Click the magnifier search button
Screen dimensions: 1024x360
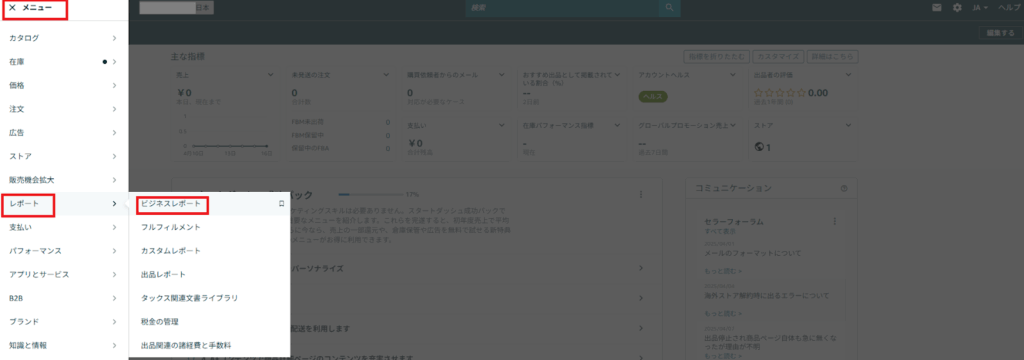tap(669, 8)
